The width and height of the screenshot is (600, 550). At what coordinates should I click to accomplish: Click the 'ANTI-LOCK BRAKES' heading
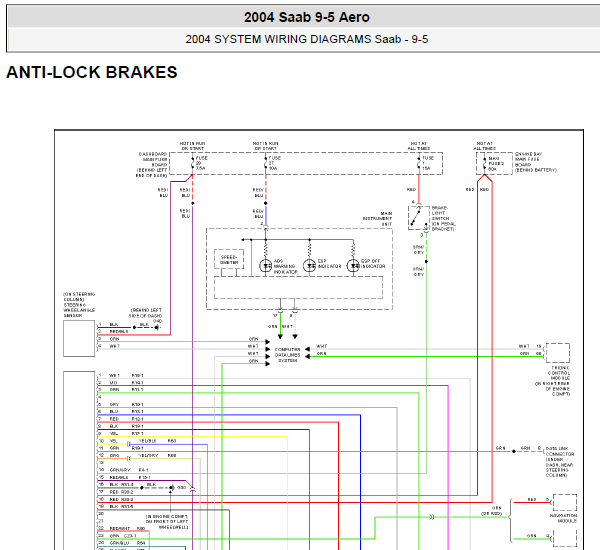92,72
